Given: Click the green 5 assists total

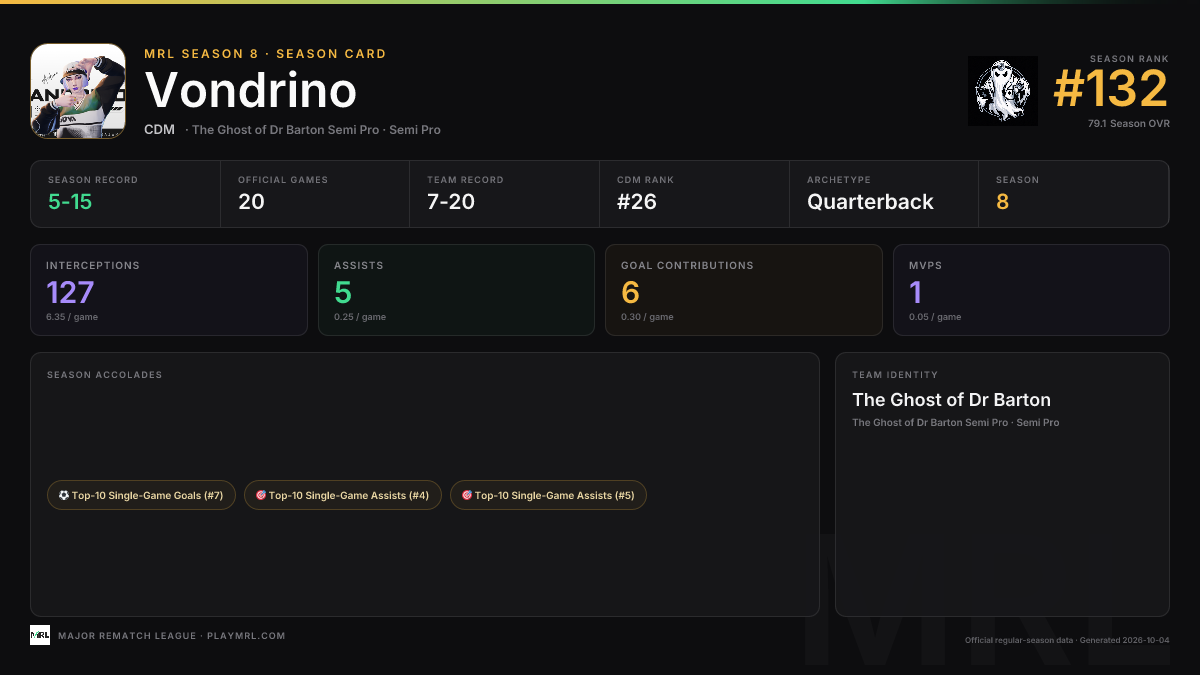Looking at the screenshot, I should (x=343, y=292).
